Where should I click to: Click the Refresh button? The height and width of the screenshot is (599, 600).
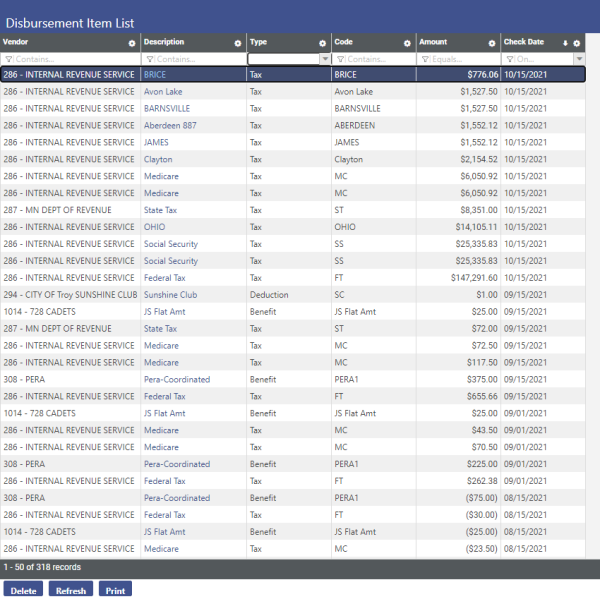(71, 590)
